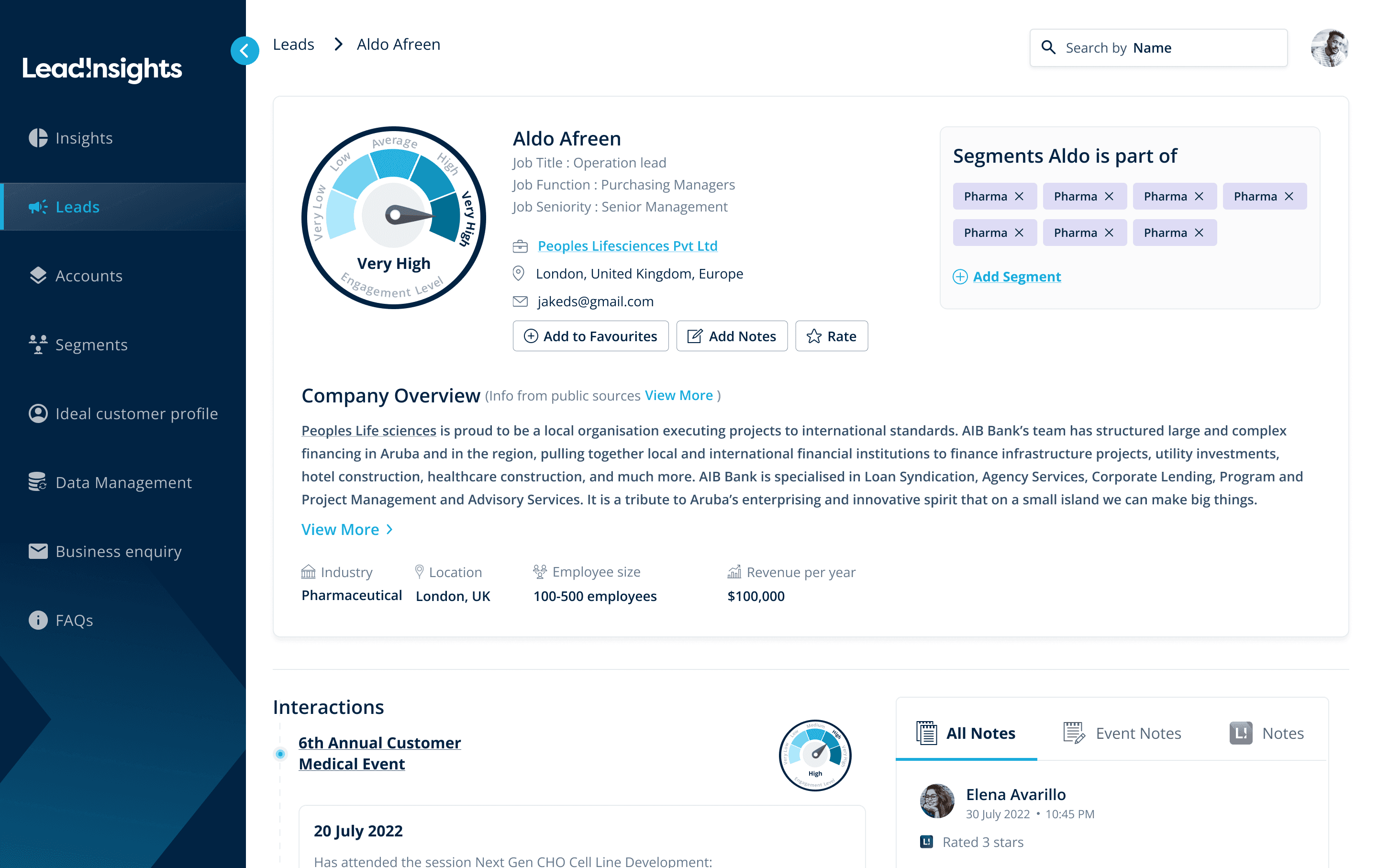This screenshot has height=868, width=1378.
Task: Click the Insights pie chart icon
Action: pyautogui.click(x=38, y=138)
